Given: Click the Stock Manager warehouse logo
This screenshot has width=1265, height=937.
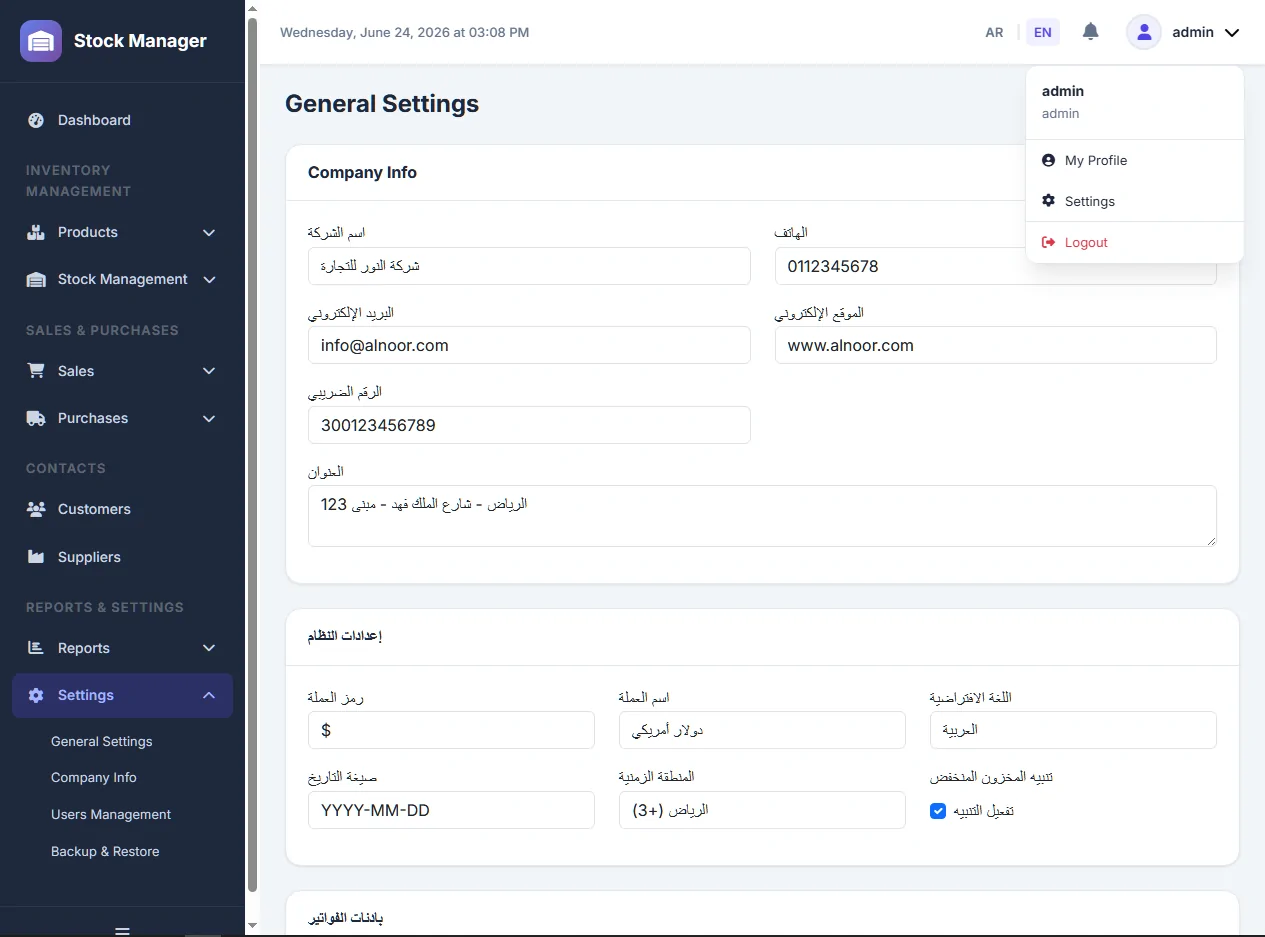Looking at the screenshot, I should click(41, 41).
